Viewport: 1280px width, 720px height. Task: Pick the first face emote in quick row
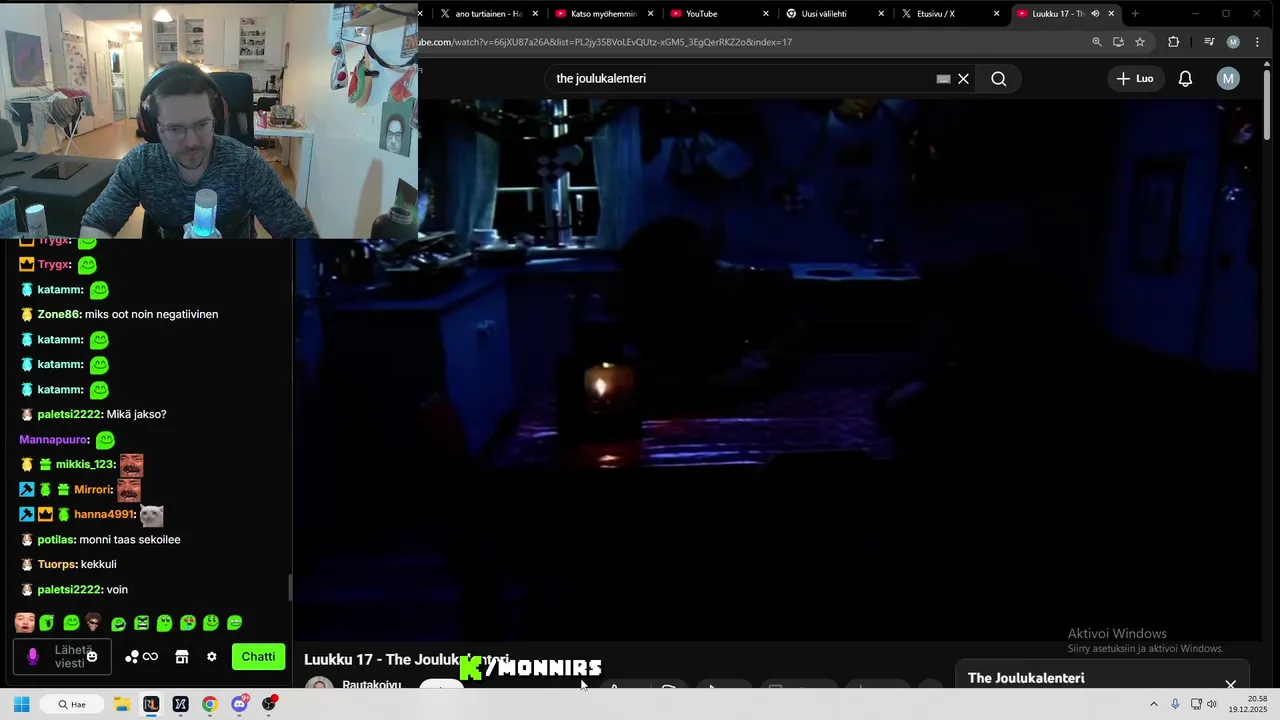(x=25, y=623)
